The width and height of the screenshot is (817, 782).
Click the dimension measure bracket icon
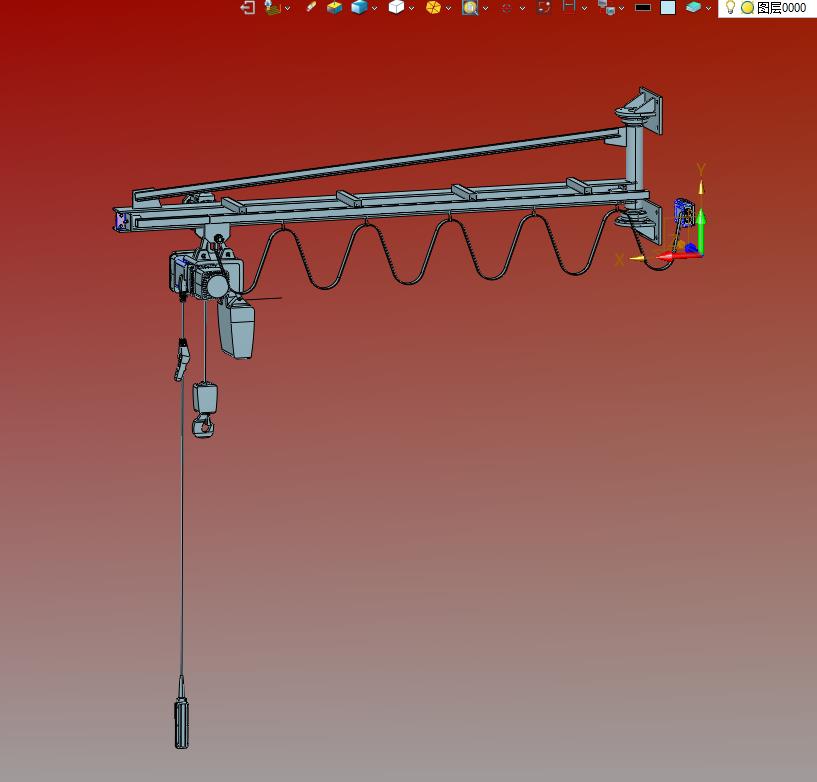tap(569, 6)
